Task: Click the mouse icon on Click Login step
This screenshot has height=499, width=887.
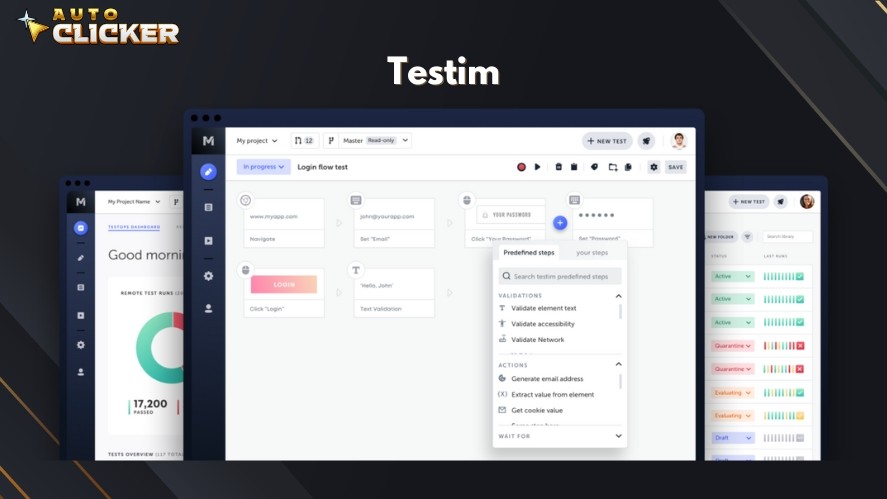Action: [x=246, y=270]
